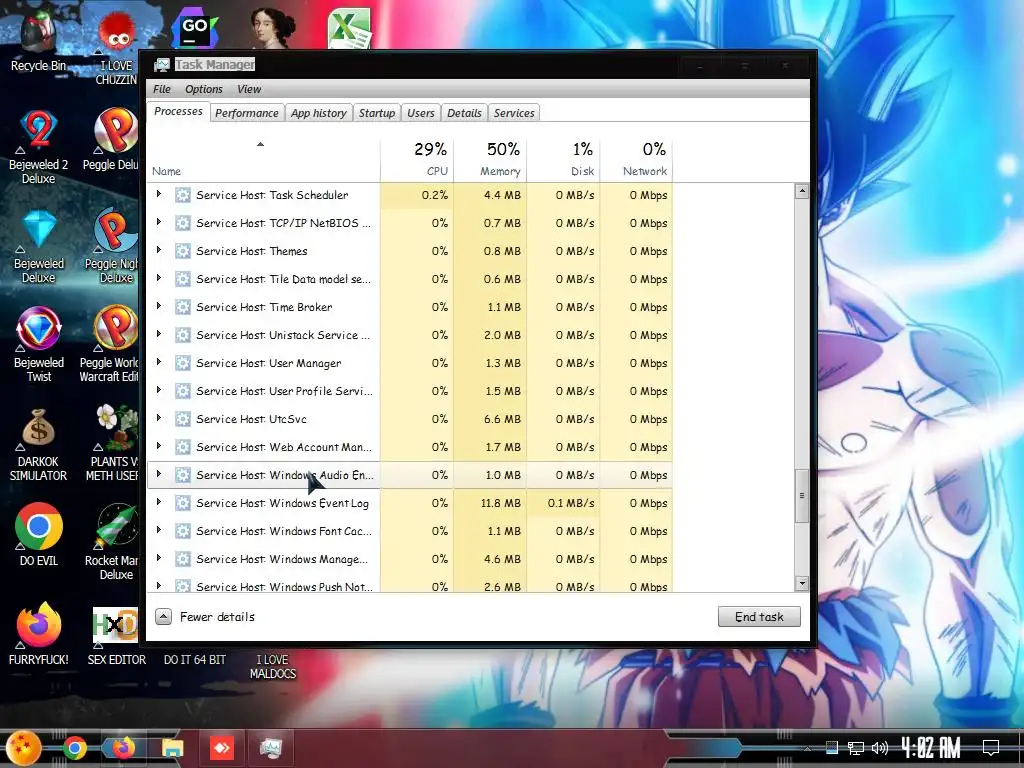1024x768 pixels.
Task: Expand Service Host: Windows Event Log row
Action: [159, 502]
